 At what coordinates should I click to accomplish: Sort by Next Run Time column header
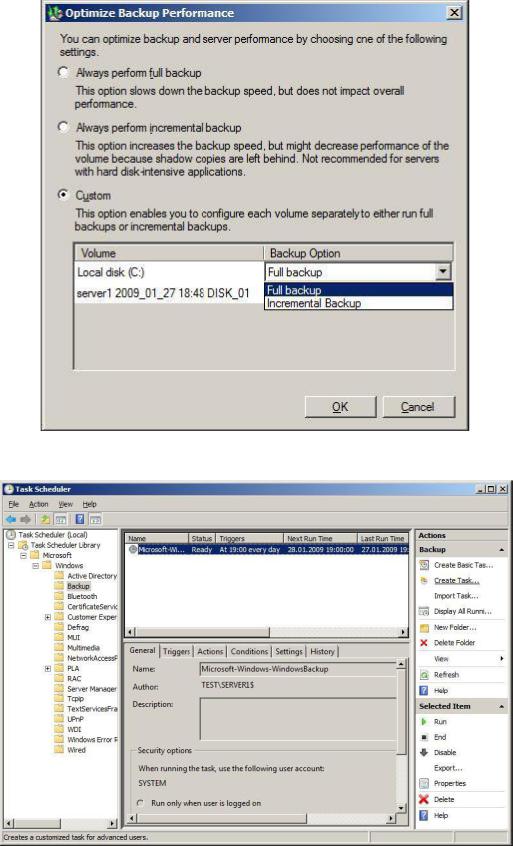coord(320,538)
